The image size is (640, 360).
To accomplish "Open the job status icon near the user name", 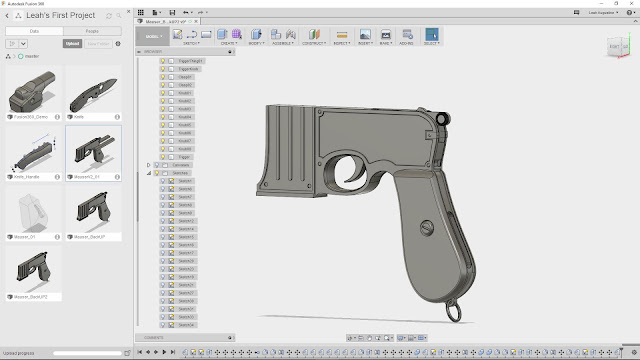I will click(576, 13).
